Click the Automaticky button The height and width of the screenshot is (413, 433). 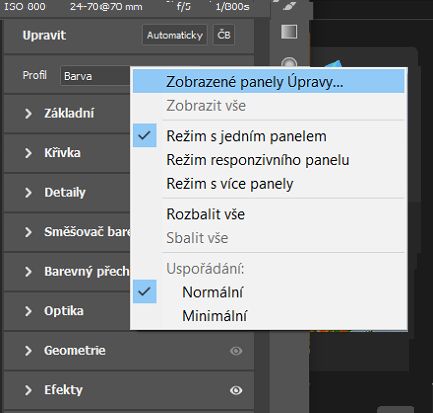point(175,35)
